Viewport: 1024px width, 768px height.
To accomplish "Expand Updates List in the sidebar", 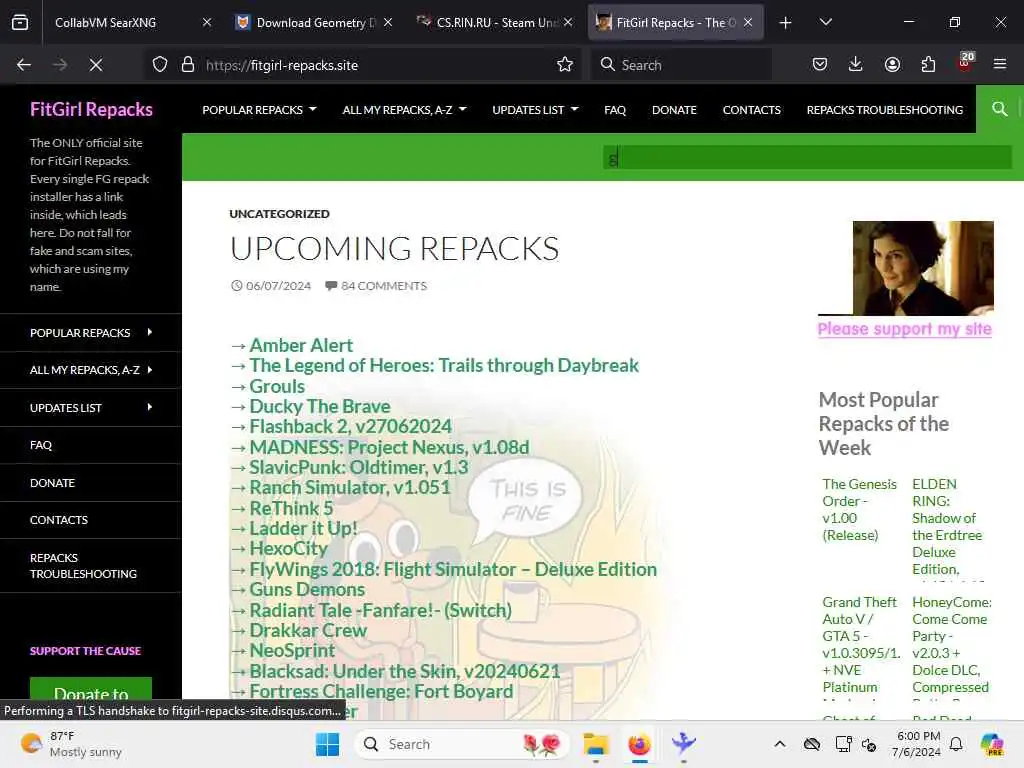I will tap(91, 408).
